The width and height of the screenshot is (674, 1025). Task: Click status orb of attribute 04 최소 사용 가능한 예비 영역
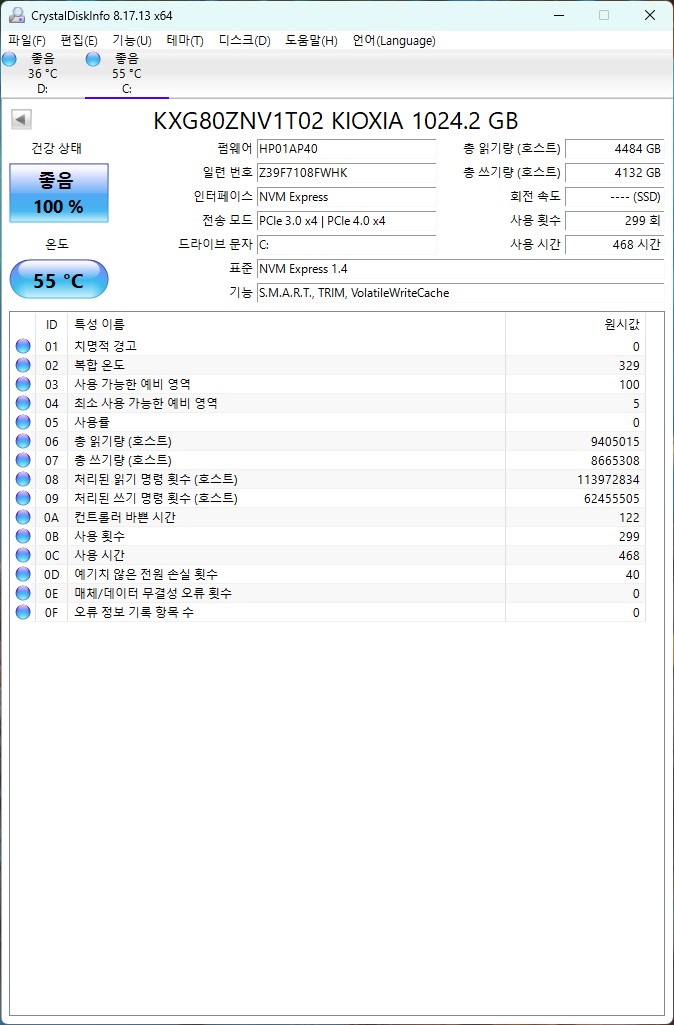[x=23, y=403]
